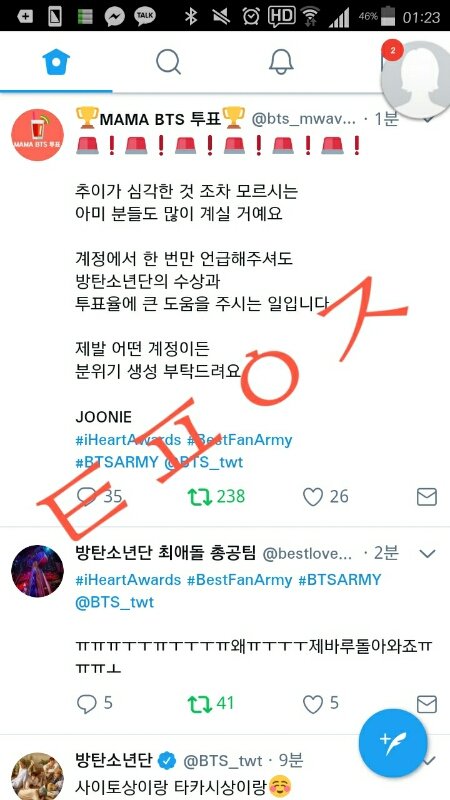The height and width of the screenshot is (800, 450).
Task: Like the 최애돌 총공팀 tweet
Action: 313,704
